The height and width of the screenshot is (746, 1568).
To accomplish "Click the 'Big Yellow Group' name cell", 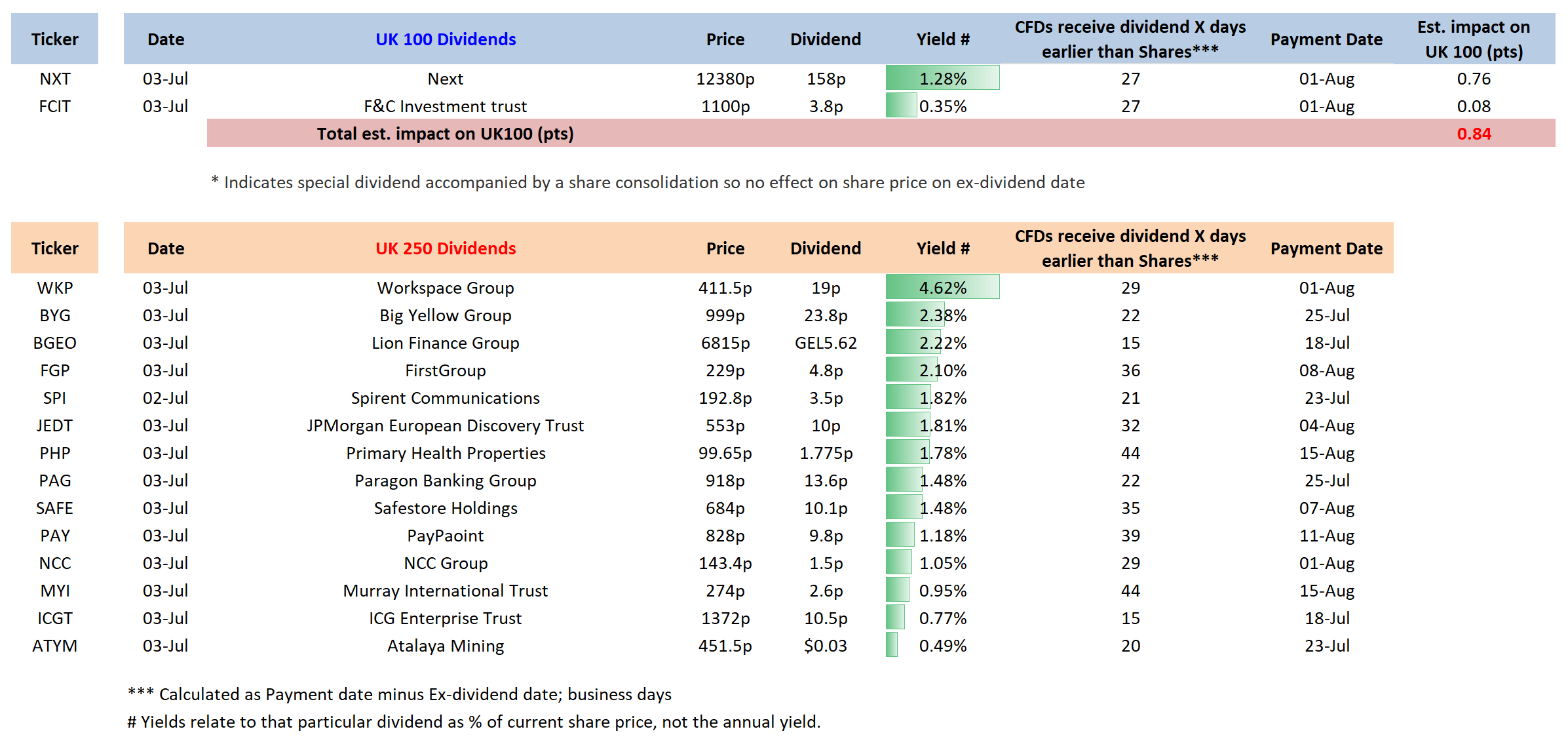I will (x=446, y=315).
